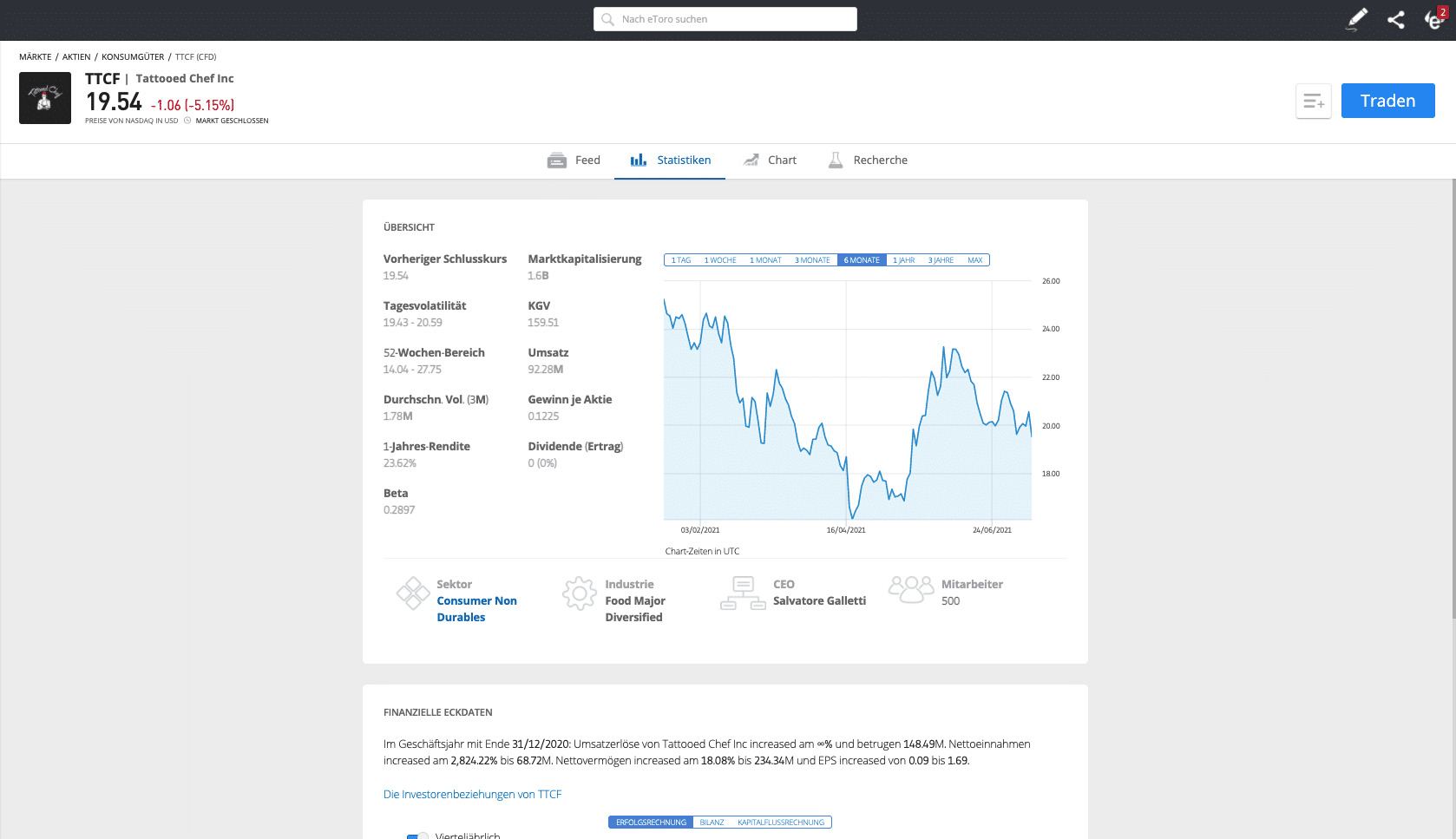Select 6 MONATE chart range

862,260
